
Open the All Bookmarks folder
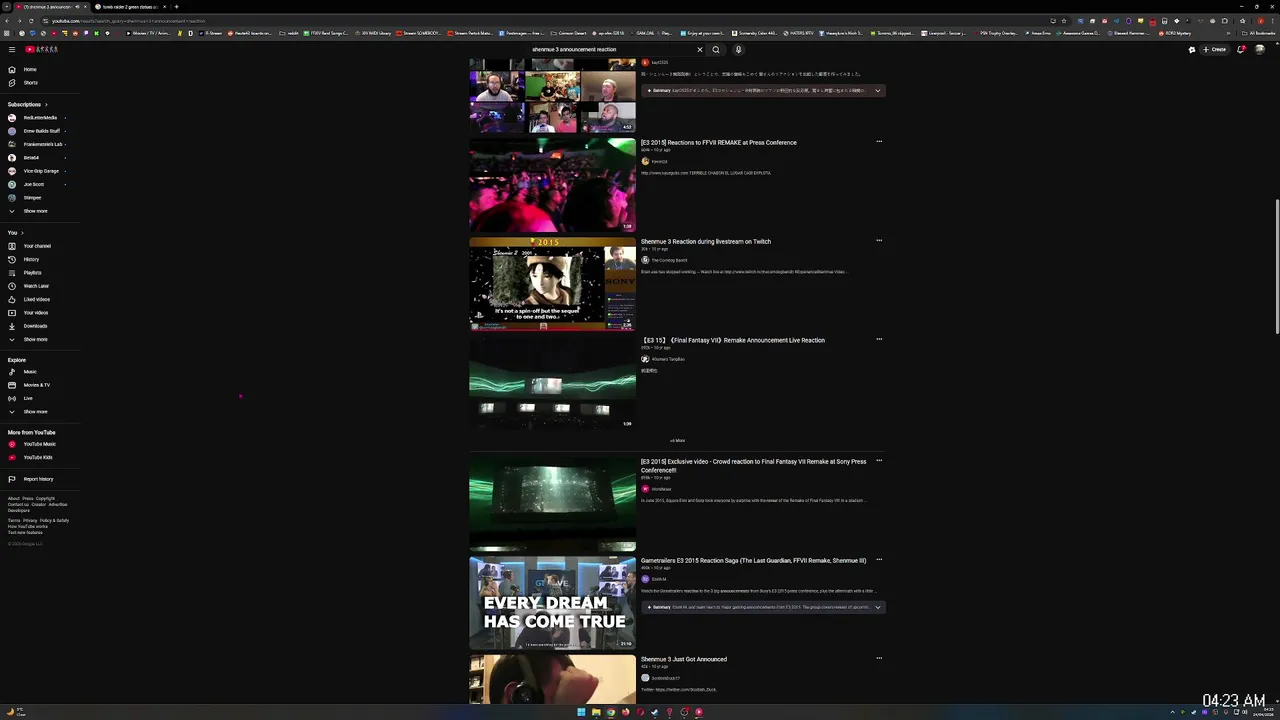1259,33
